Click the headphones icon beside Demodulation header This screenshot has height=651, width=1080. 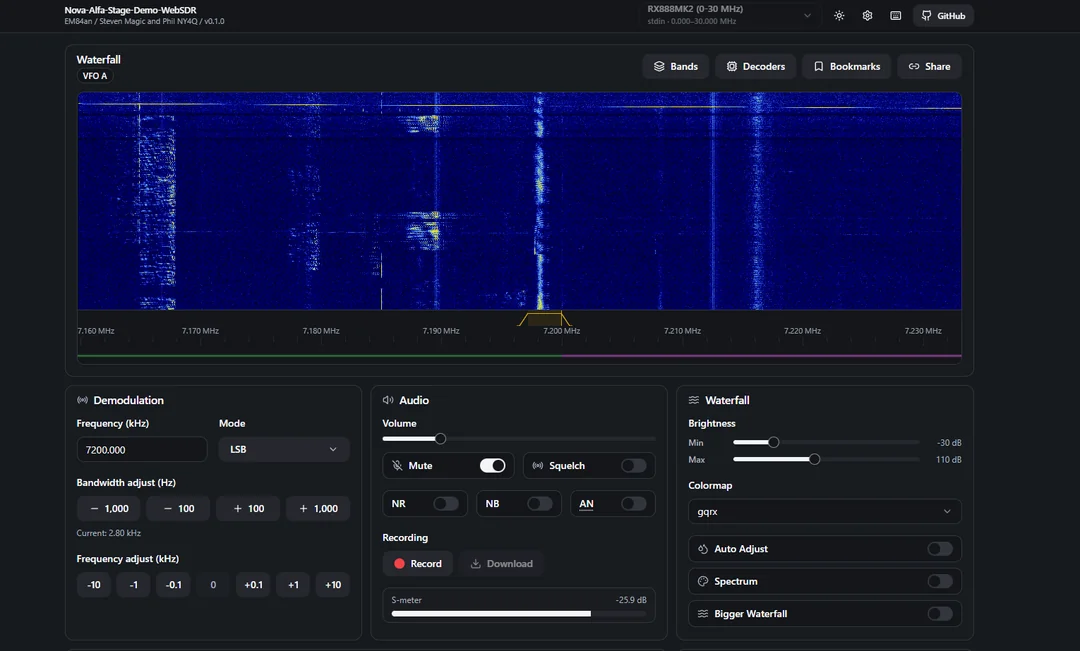(x=83, y=400)
